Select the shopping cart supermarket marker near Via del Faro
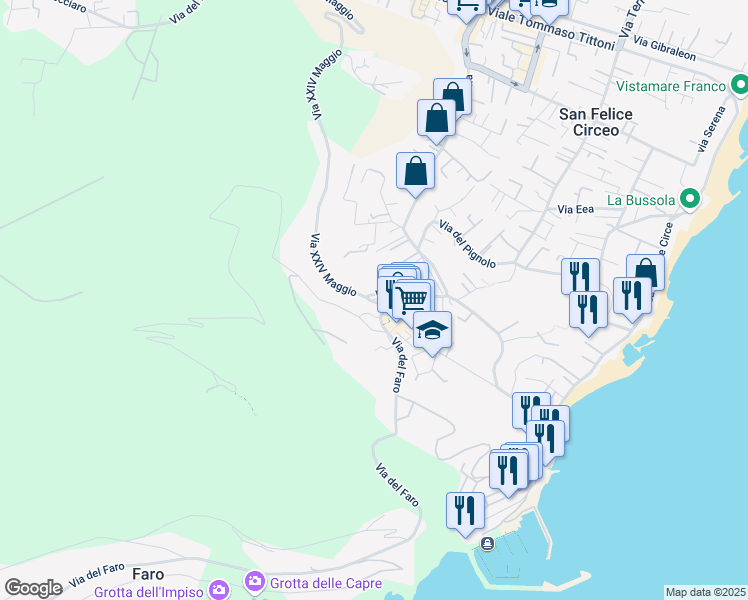This screenshot has height=600, width=748. pyautogui.click(x=413, y=302)
